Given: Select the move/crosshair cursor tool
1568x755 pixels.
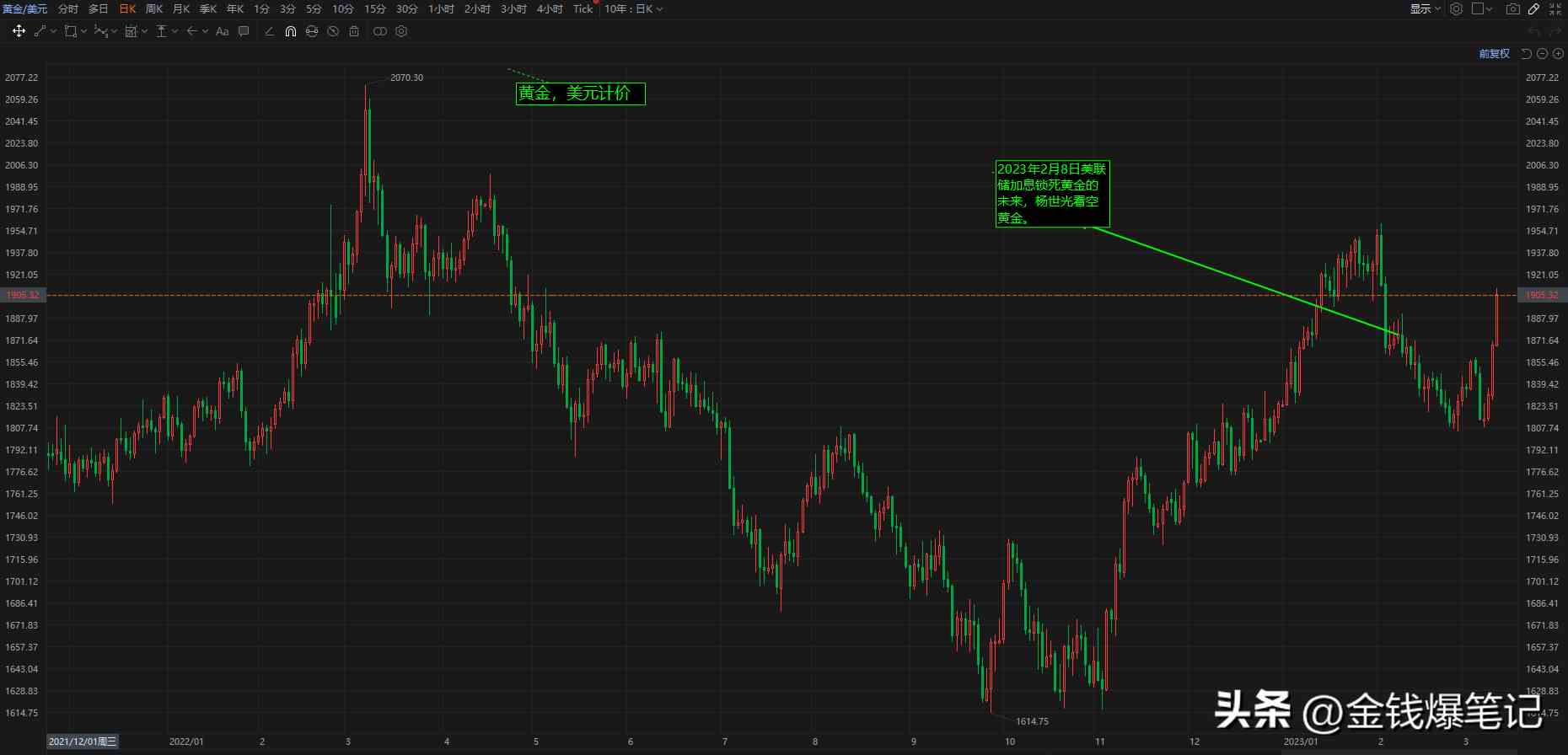Looking at the screenshot, I should (19, 31).
